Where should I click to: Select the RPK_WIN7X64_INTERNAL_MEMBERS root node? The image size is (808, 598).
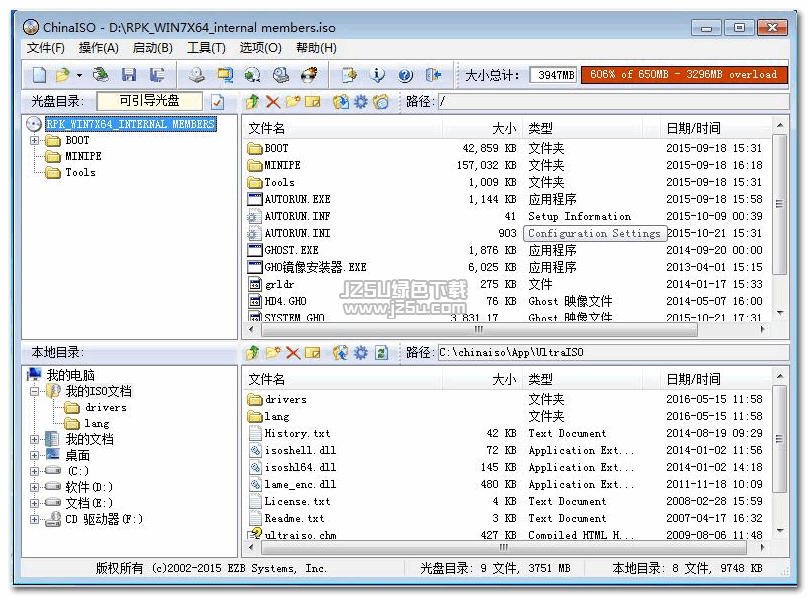tap(130, 124)
